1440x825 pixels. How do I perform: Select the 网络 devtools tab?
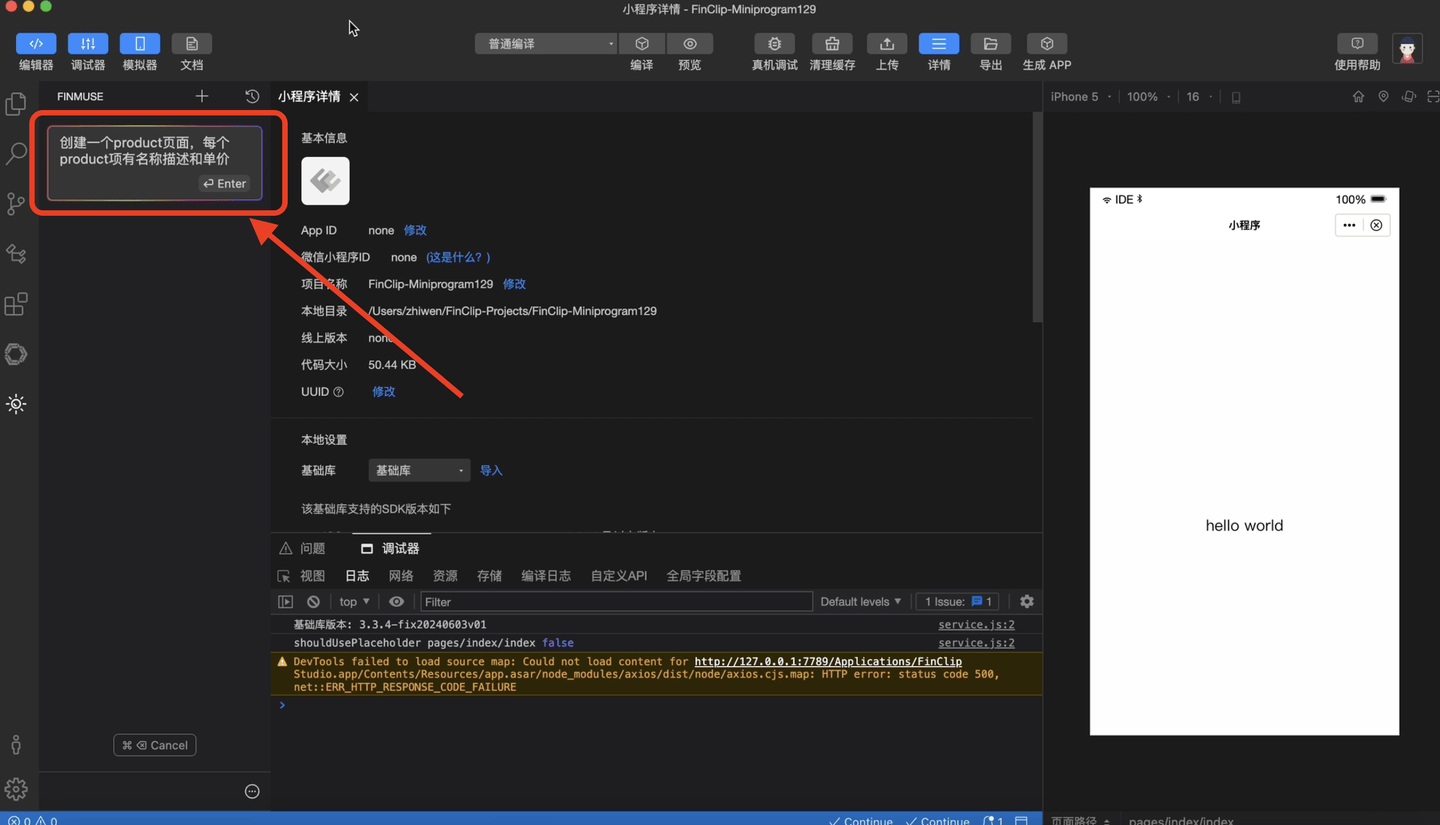pyautogui.click(x=401, y=576)
